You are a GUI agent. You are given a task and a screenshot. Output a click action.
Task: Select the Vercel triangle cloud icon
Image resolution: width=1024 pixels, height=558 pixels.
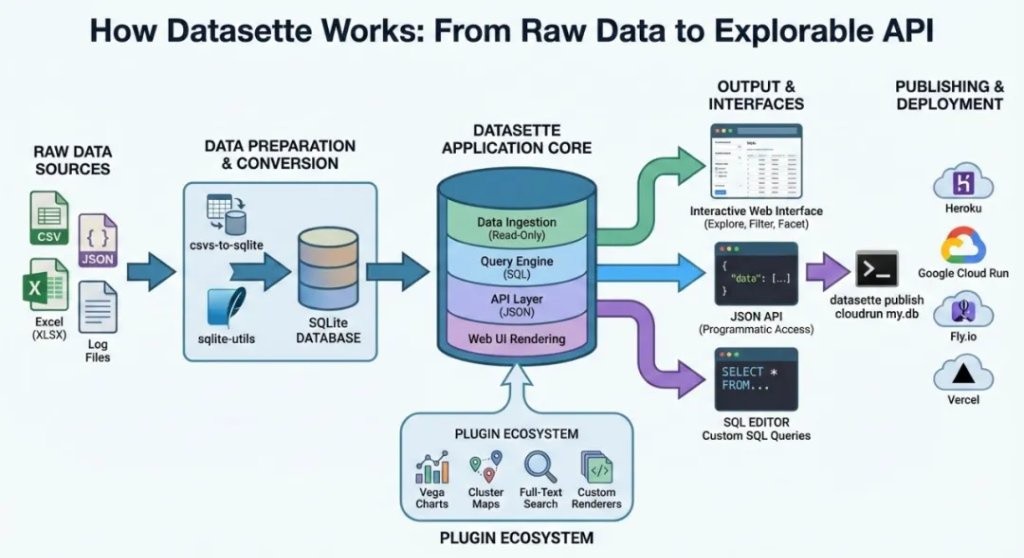point(963,373)
